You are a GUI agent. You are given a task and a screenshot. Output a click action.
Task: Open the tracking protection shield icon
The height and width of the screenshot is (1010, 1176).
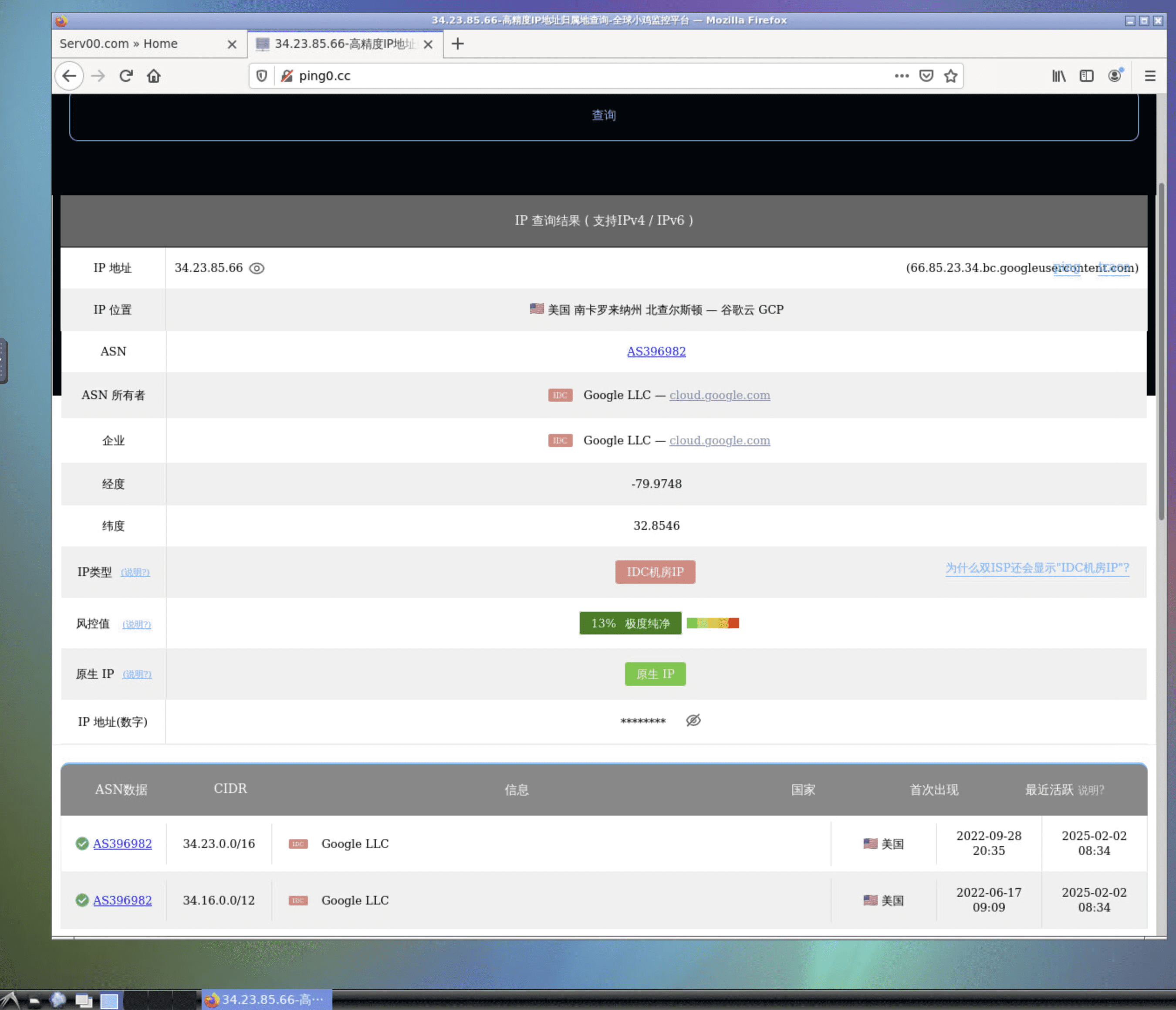pos(262,75)
